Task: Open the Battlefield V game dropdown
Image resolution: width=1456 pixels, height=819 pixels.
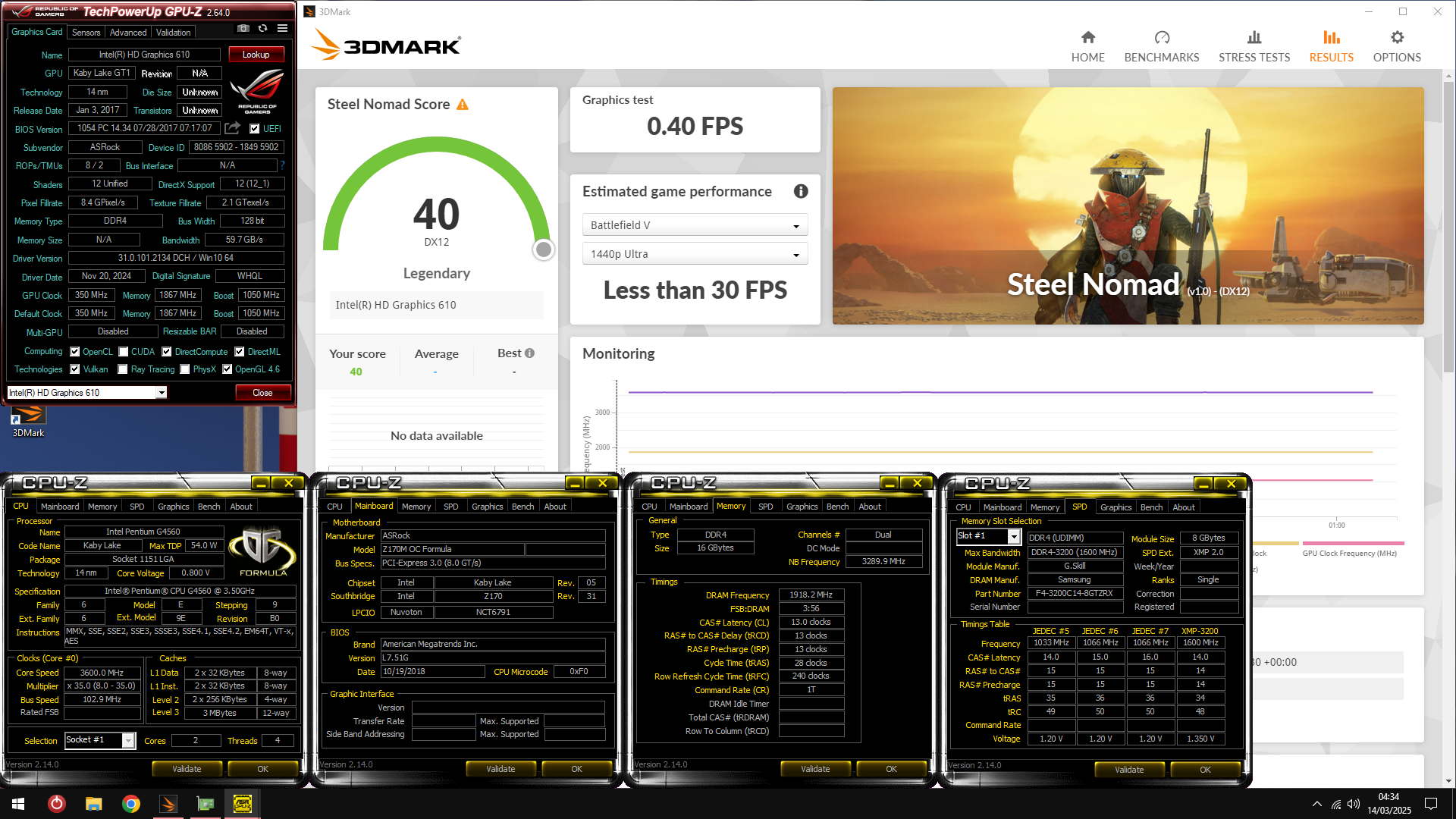Action: (x=695, y=225)
